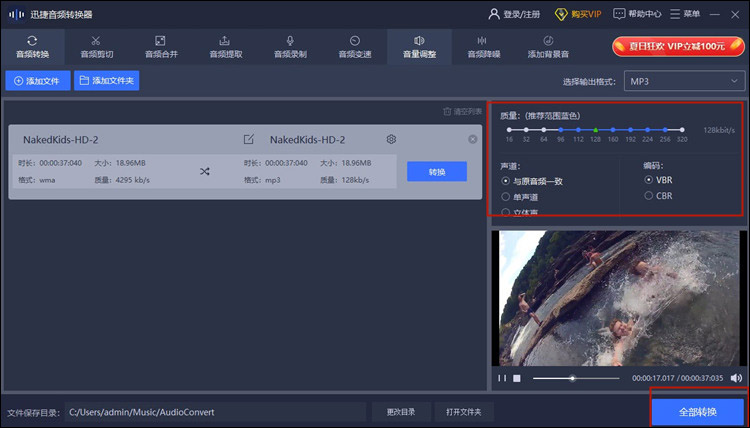This screenshot has height=428, width=750.
Task: Open the 帮助中心 help center
Action: [637, 14]
